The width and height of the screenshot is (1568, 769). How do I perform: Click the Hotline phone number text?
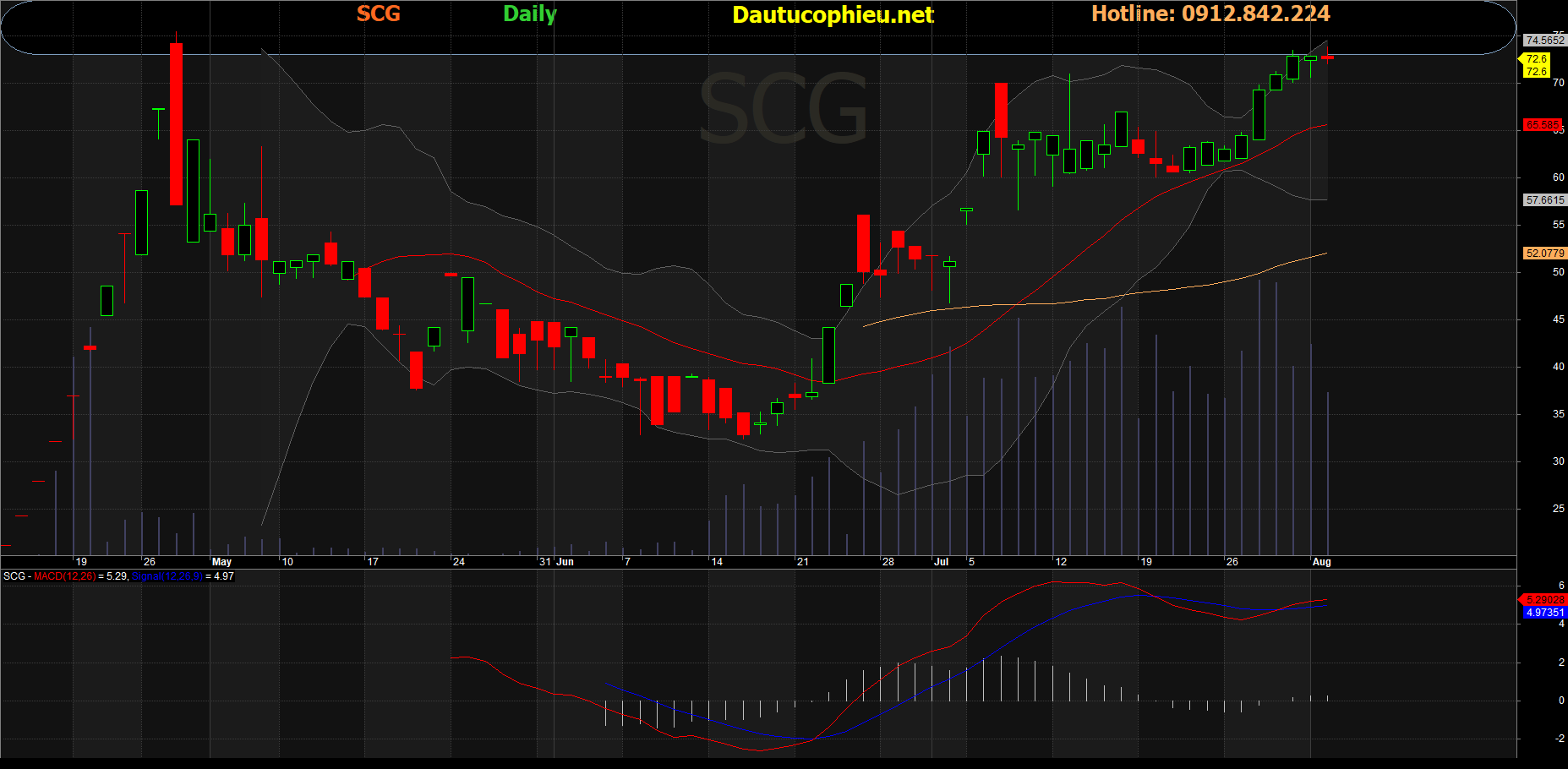point(1210,14)
